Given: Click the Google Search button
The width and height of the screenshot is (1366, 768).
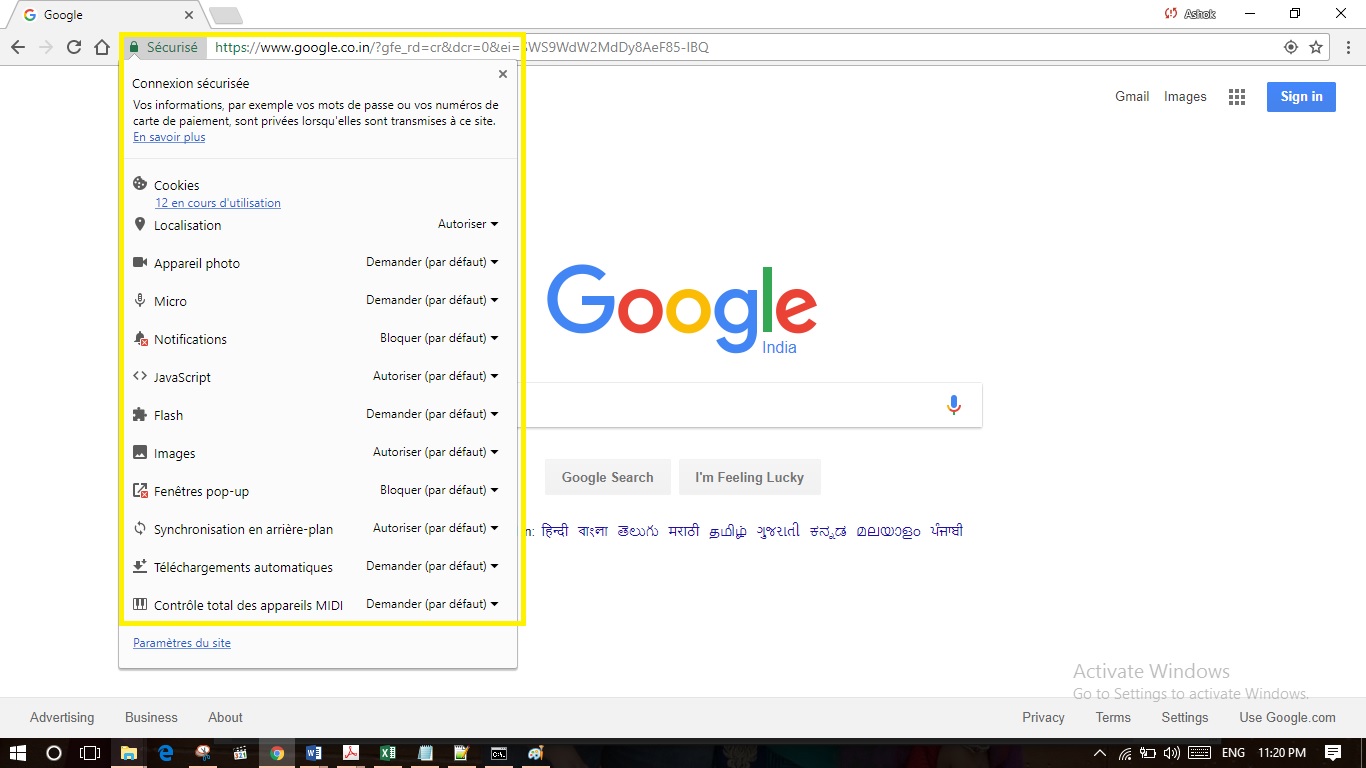Looking at the screenshot, I should point(607,477).
